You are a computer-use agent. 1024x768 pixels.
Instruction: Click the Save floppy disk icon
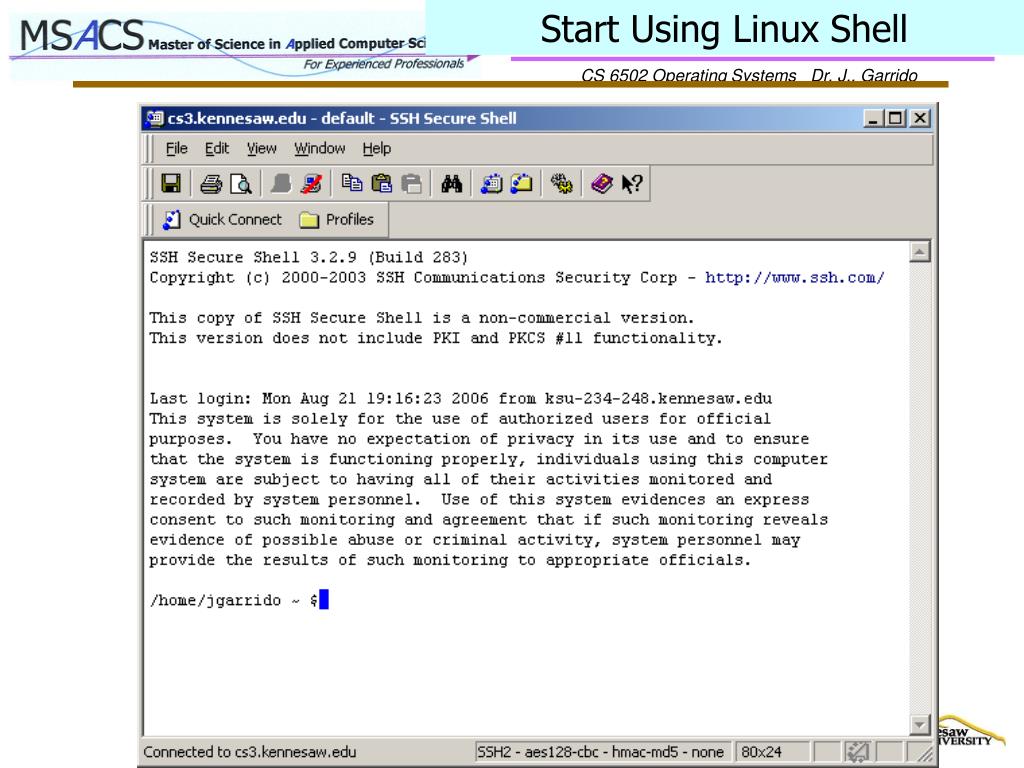click(171, 184)
